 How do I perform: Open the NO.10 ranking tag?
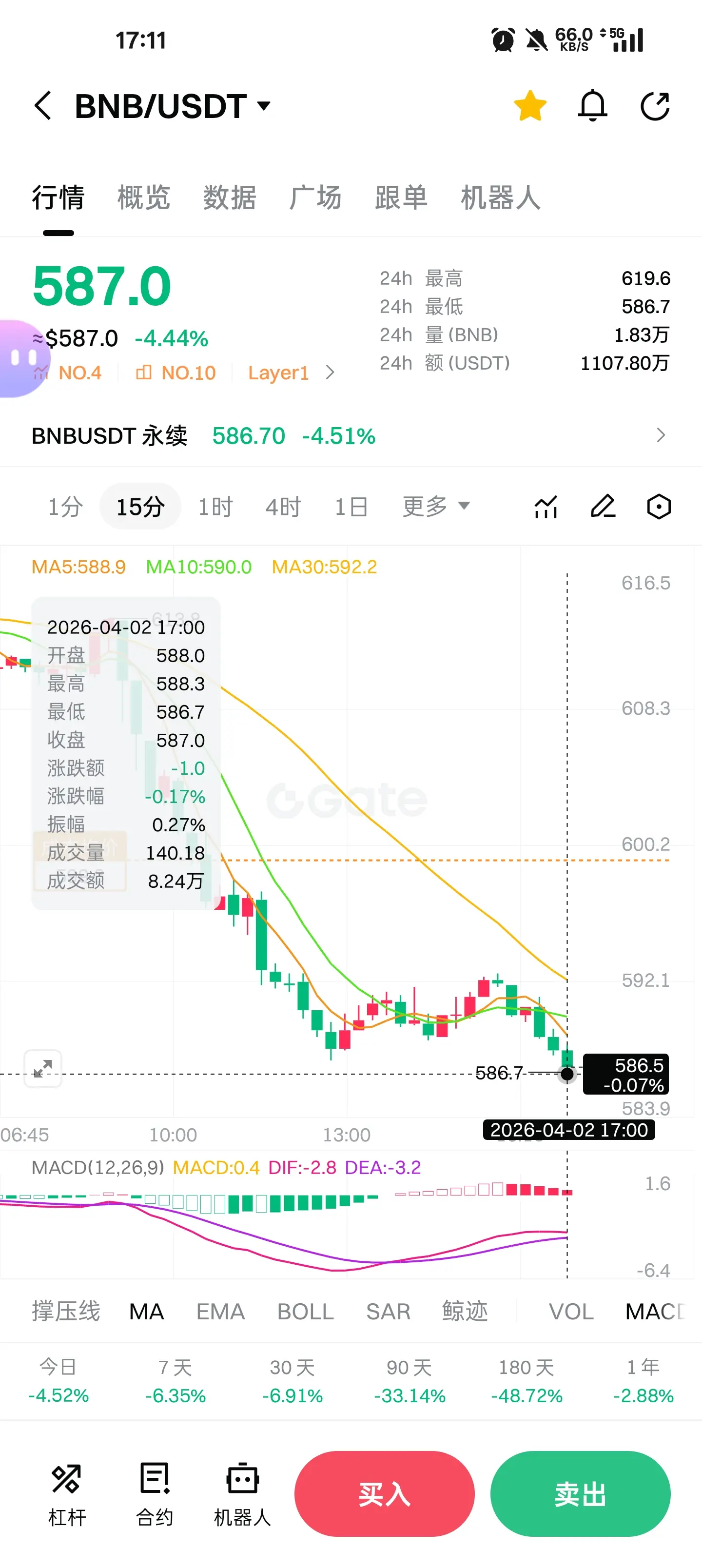coord(176,372)
